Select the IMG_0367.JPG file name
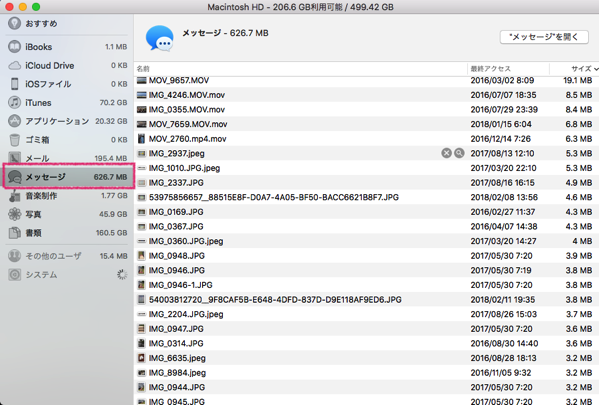Screen dimensions: 599x405 176,227
